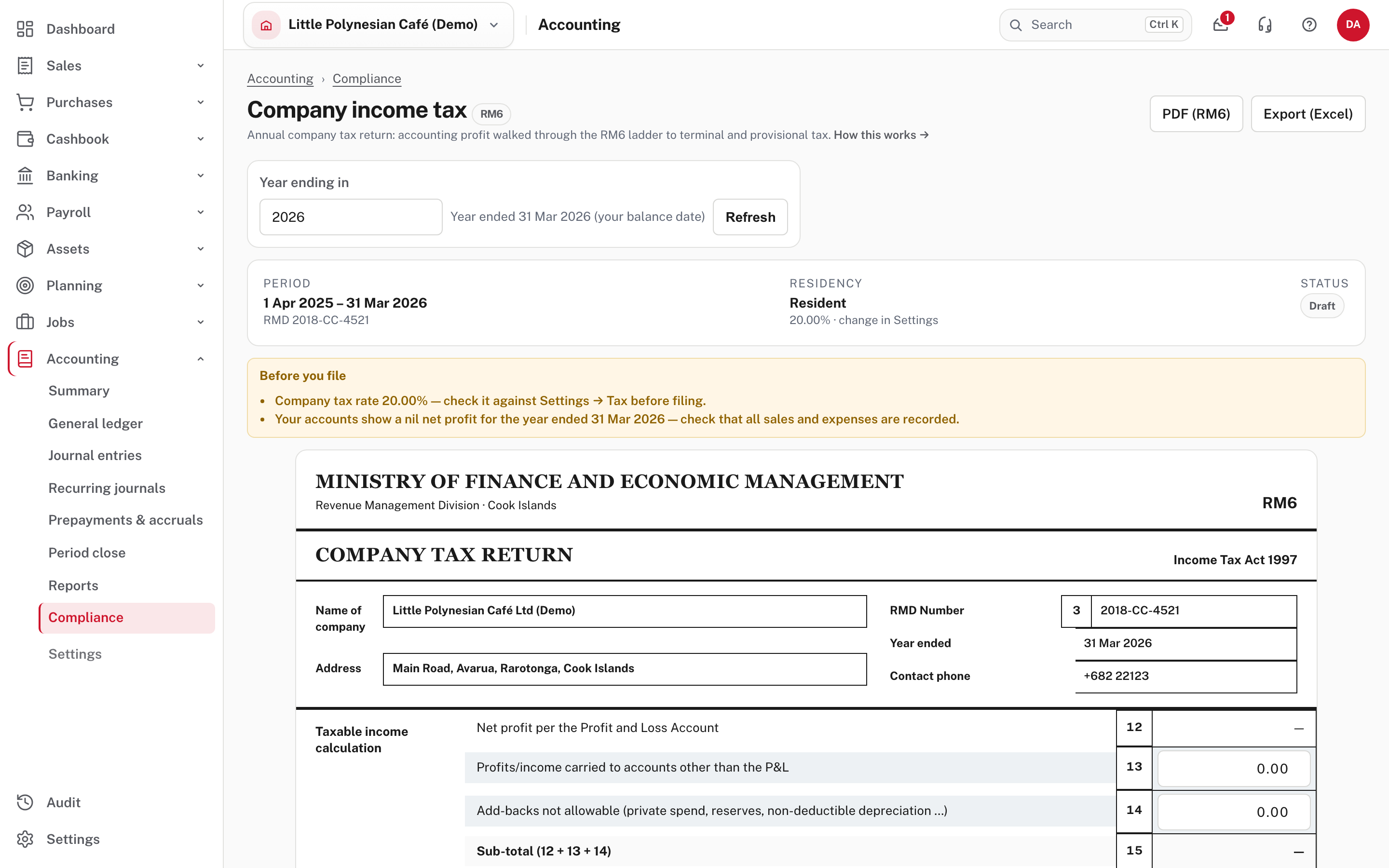Collapse the Accounting menu chevron
This screenshot has width=1389, height=868.
200,359
